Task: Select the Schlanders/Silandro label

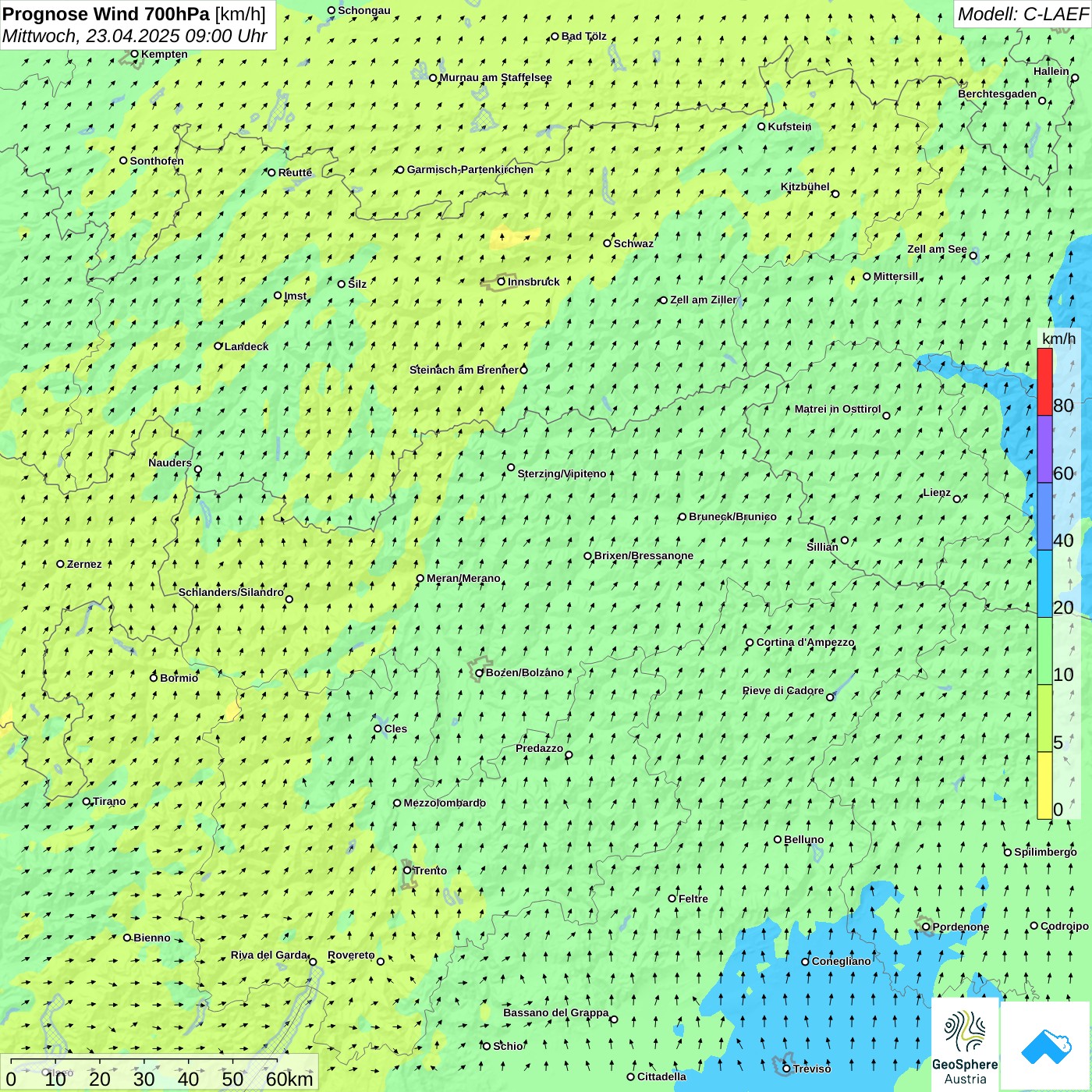Action: (231, 592)
